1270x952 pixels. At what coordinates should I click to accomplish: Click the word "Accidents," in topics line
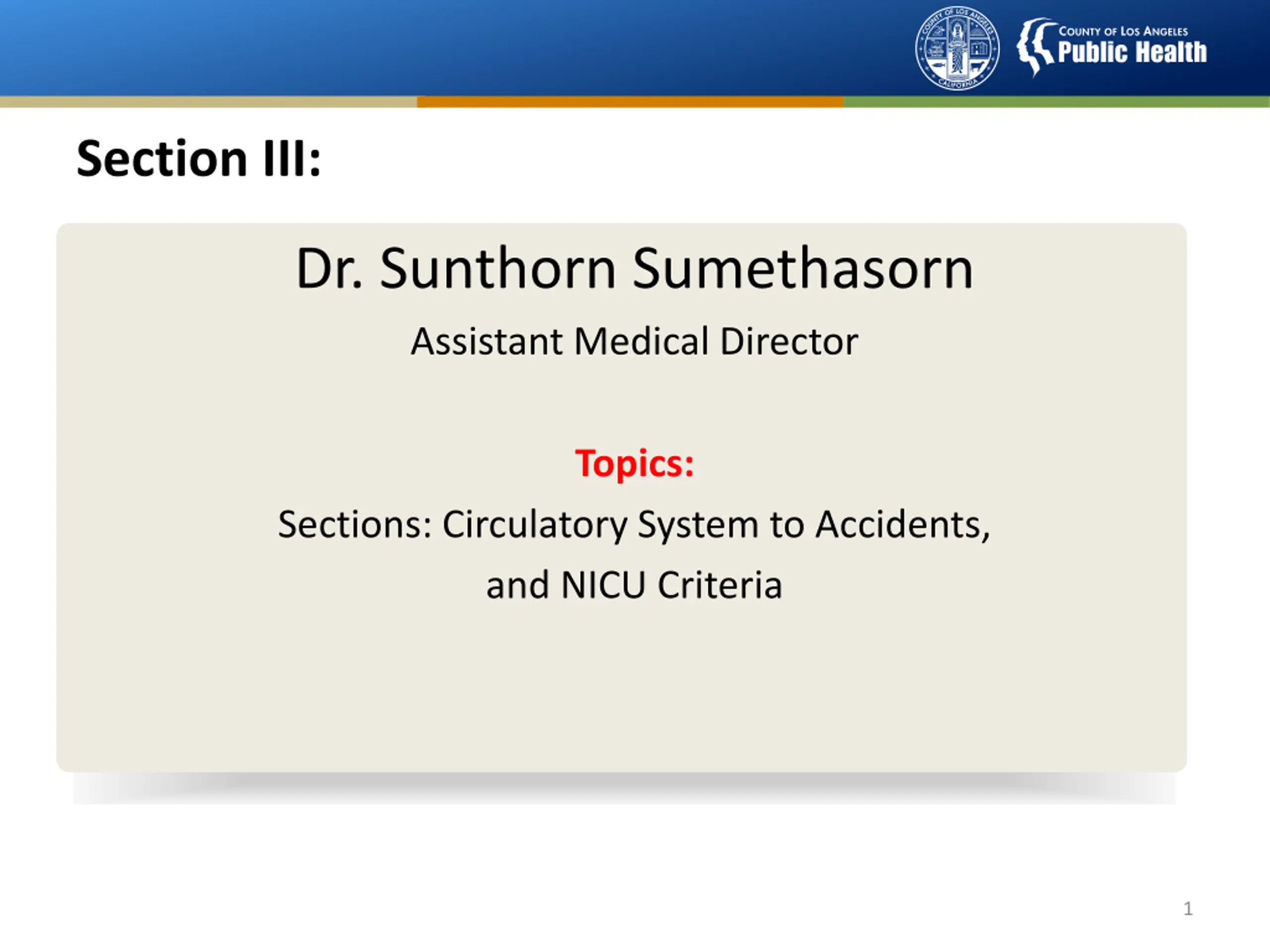click(x=903, y=525)
